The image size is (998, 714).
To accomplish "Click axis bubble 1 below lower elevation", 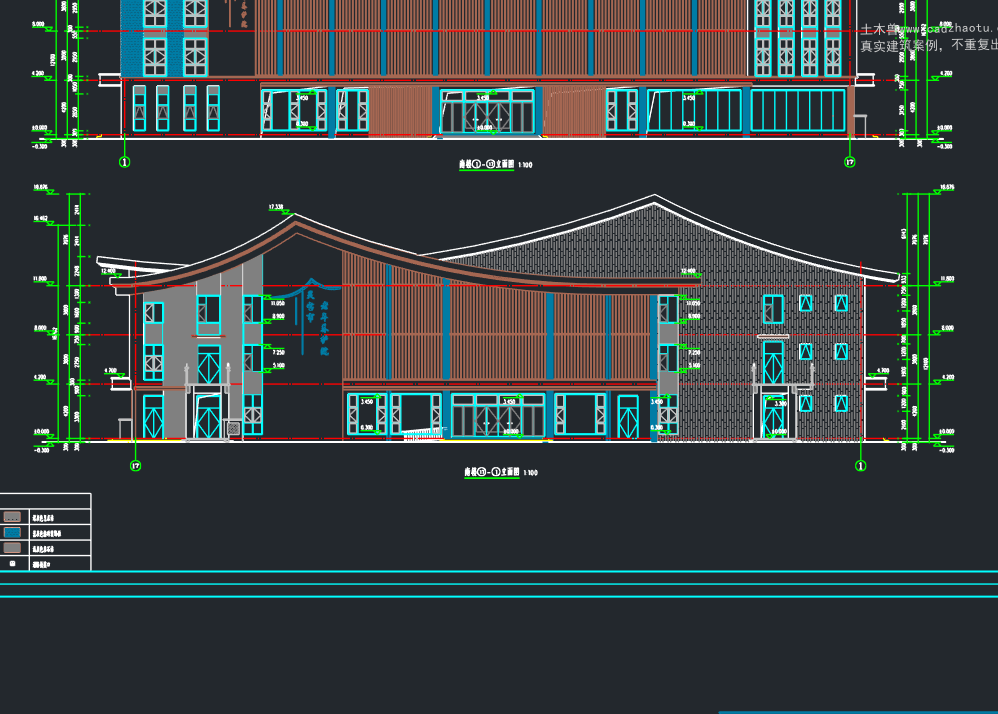I will pyautogui.click(x=861, y=466).
